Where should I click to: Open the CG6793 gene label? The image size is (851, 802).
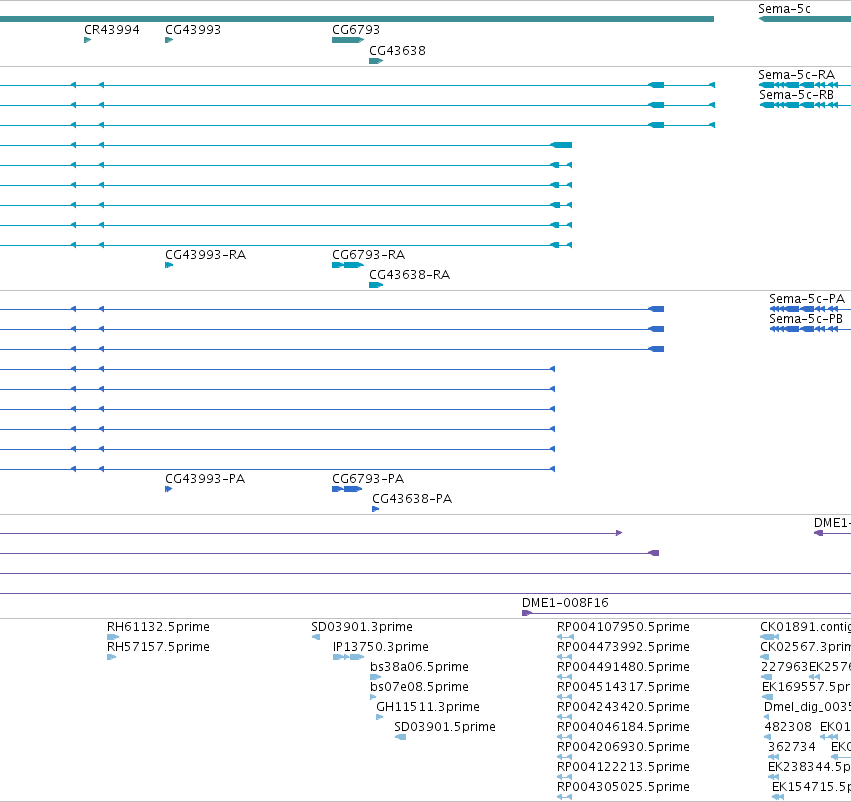point(356,30)
